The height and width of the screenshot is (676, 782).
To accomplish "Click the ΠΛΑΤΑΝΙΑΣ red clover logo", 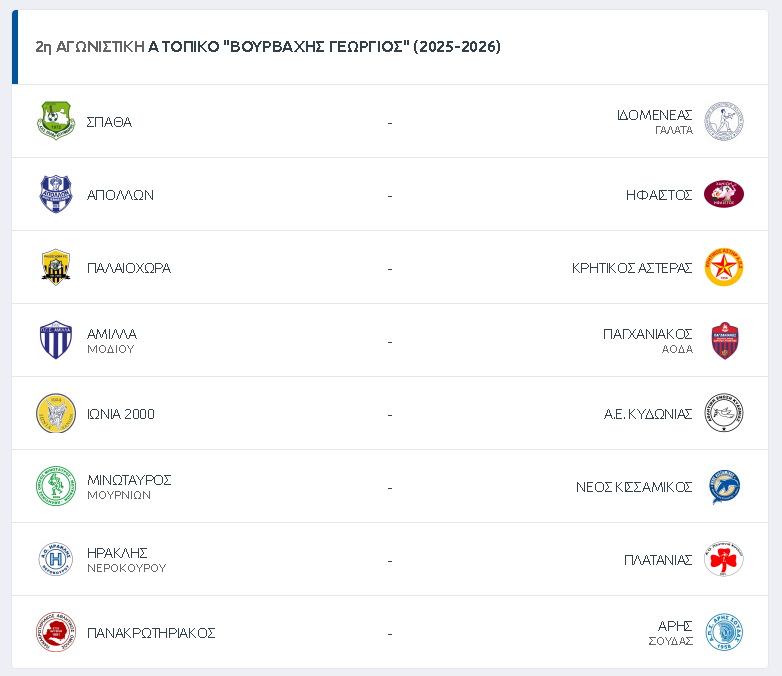I will pos(723,559).
